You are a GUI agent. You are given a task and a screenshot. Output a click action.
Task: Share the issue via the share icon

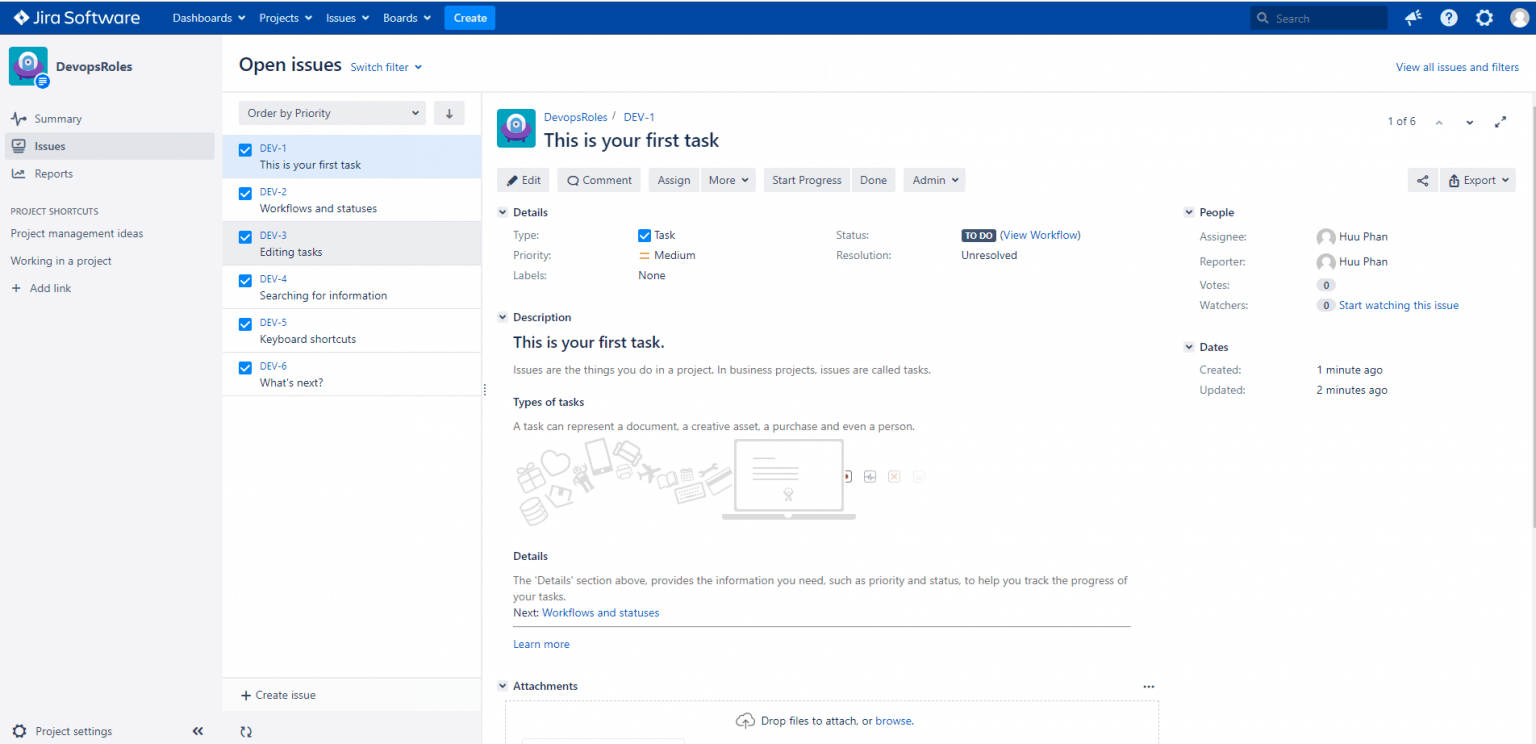click(x=1422, y=180)
